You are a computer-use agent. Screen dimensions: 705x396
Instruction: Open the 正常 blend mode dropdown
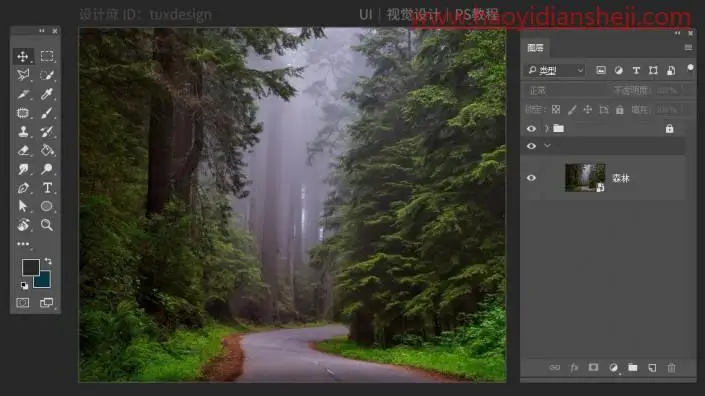[567, 91]
